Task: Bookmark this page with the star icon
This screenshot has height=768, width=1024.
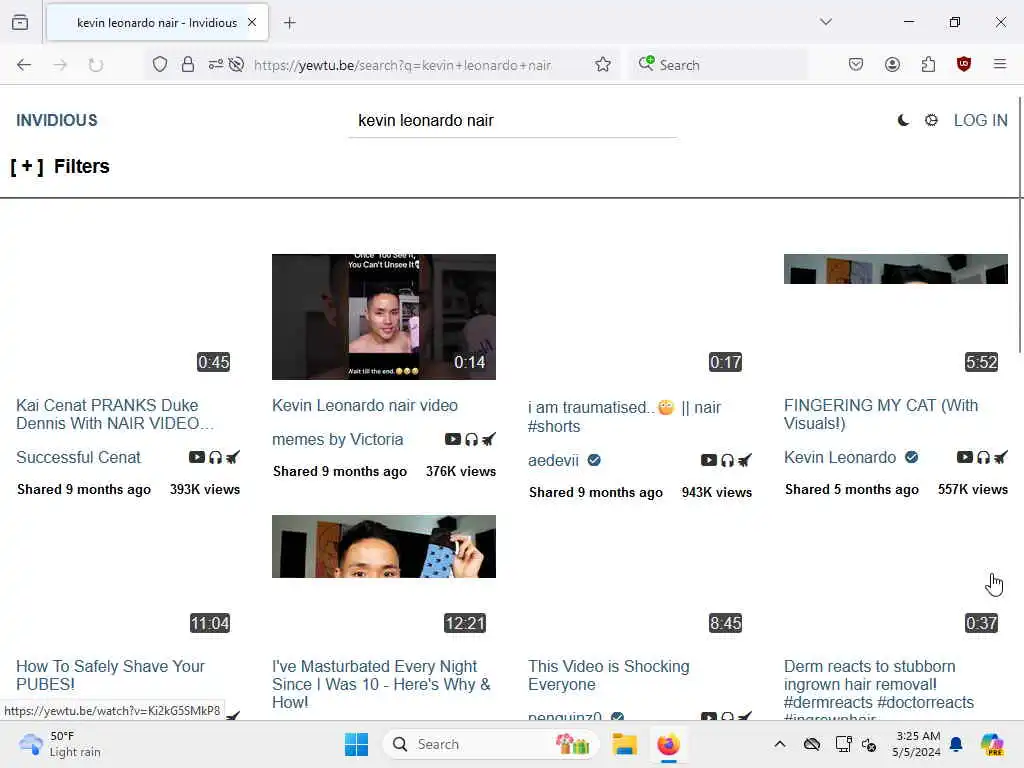Action: point(603,65)
